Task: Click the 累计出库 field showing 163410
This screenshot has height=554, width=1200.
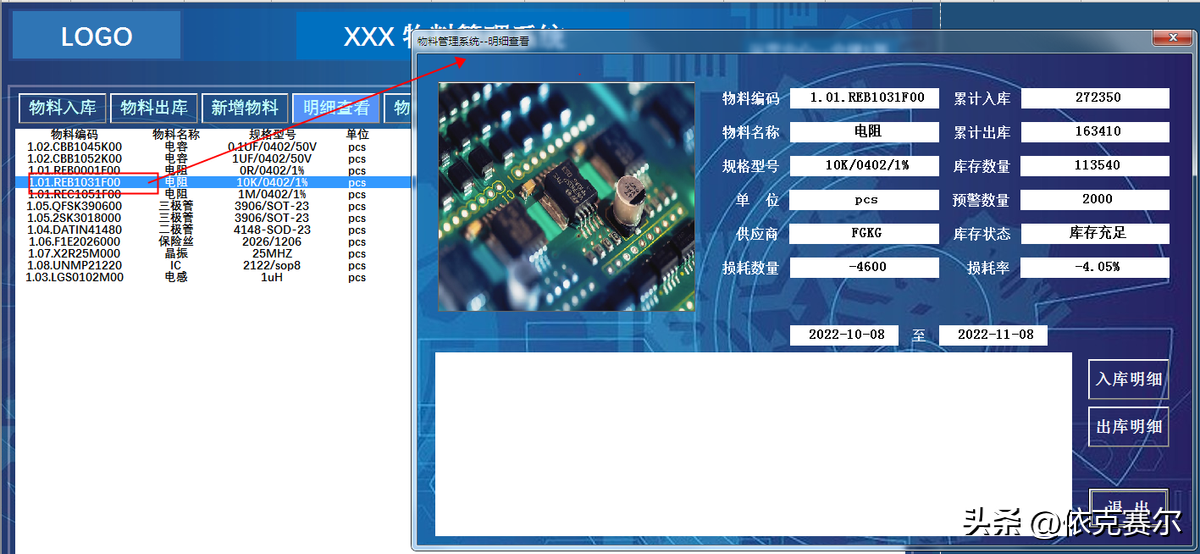Action: pos(1095,132)
